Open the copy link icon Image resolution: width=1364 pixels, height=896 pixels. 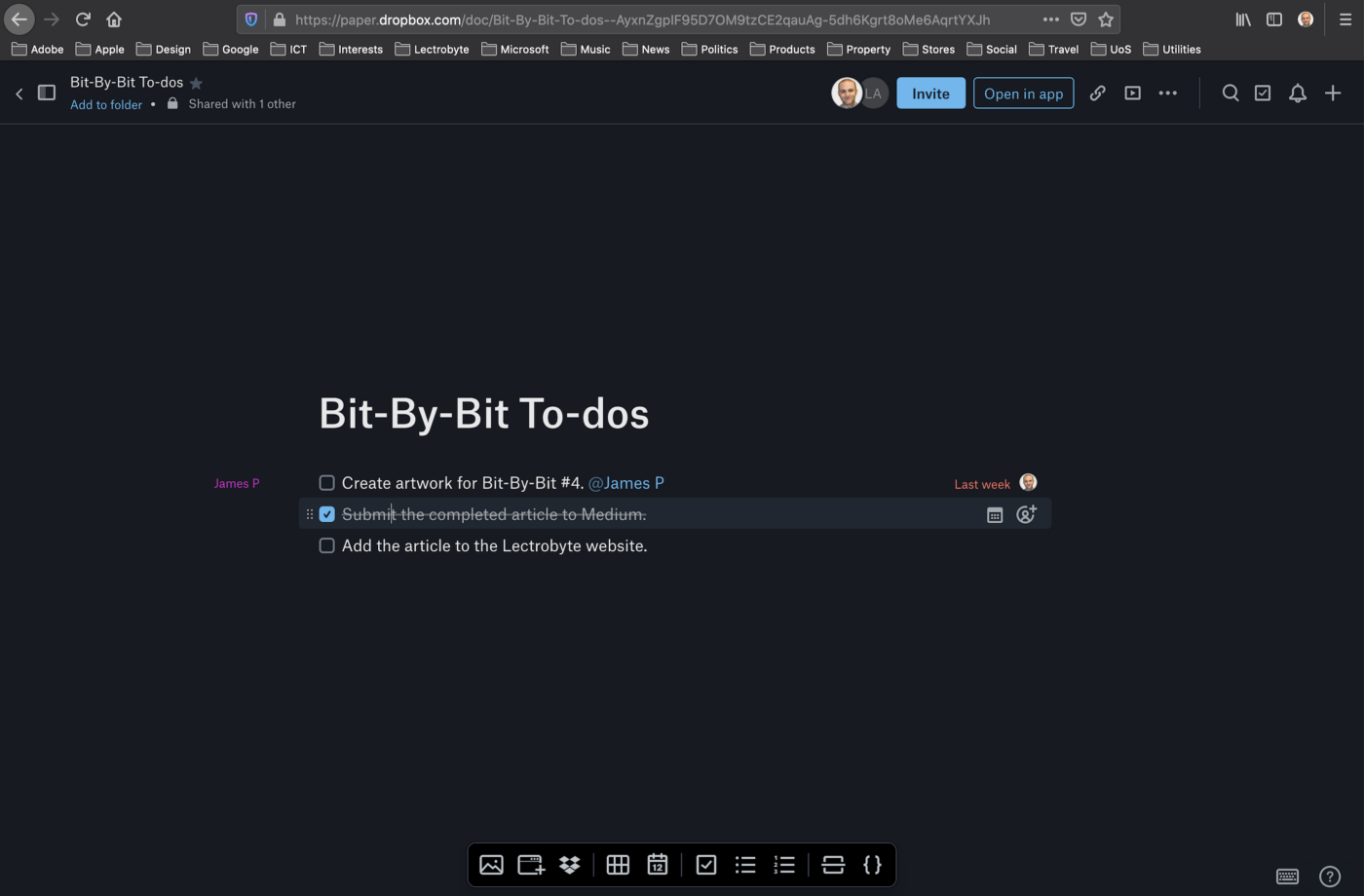[1098, 93]
